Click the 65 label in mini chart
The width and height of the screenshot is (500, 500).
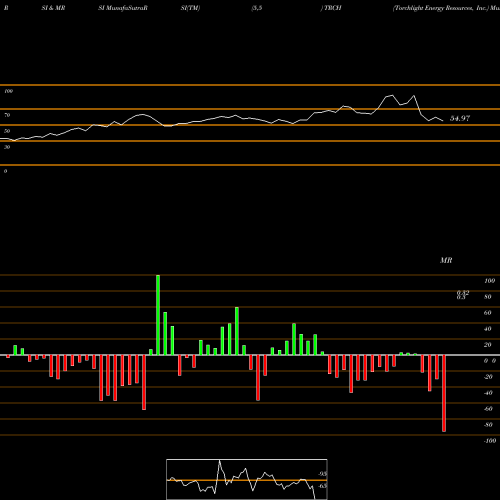tap(322, 486)
